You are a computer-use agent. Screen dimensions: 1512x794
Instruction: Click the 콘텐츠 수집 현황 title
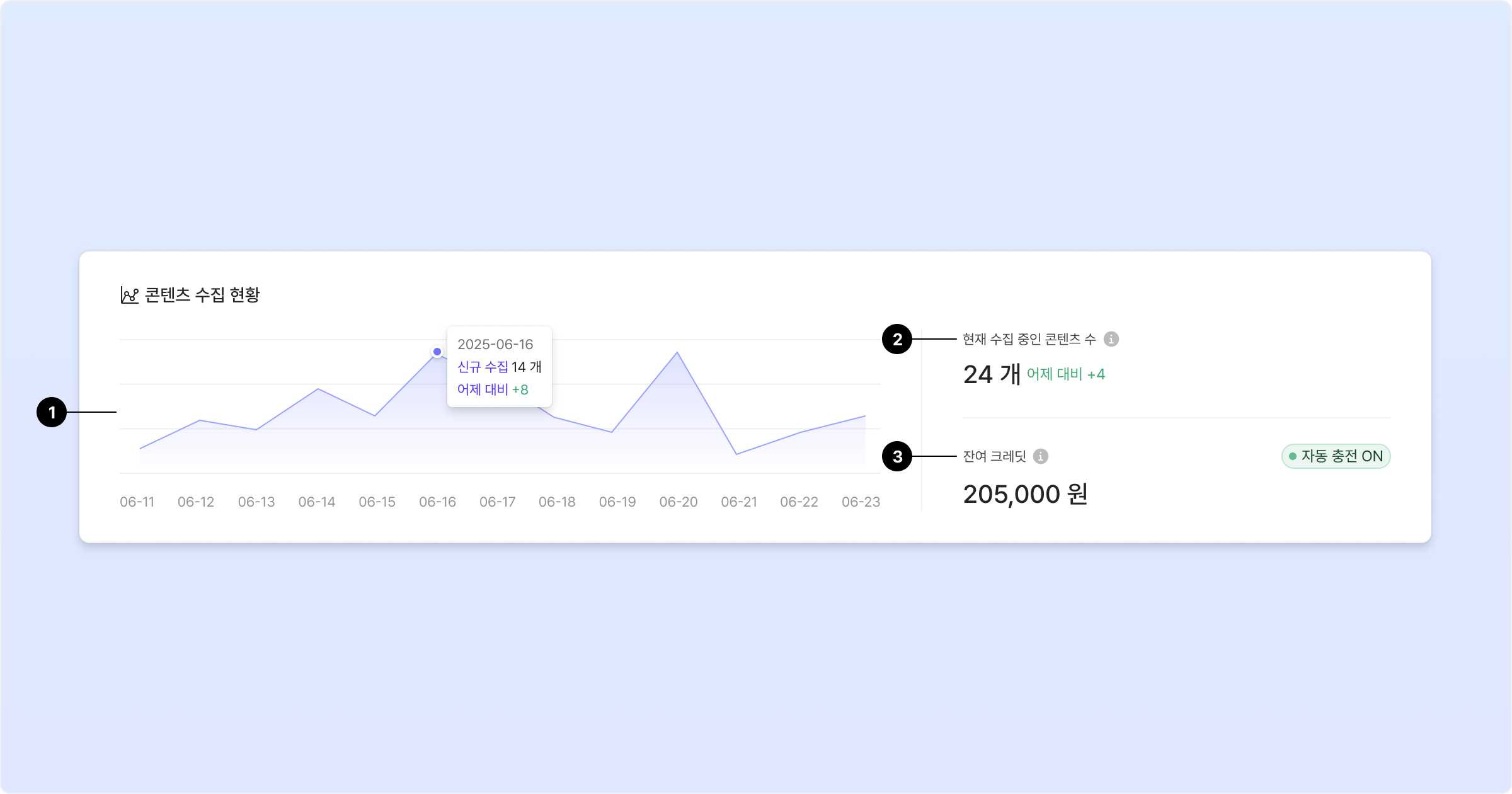click(202, 295)
